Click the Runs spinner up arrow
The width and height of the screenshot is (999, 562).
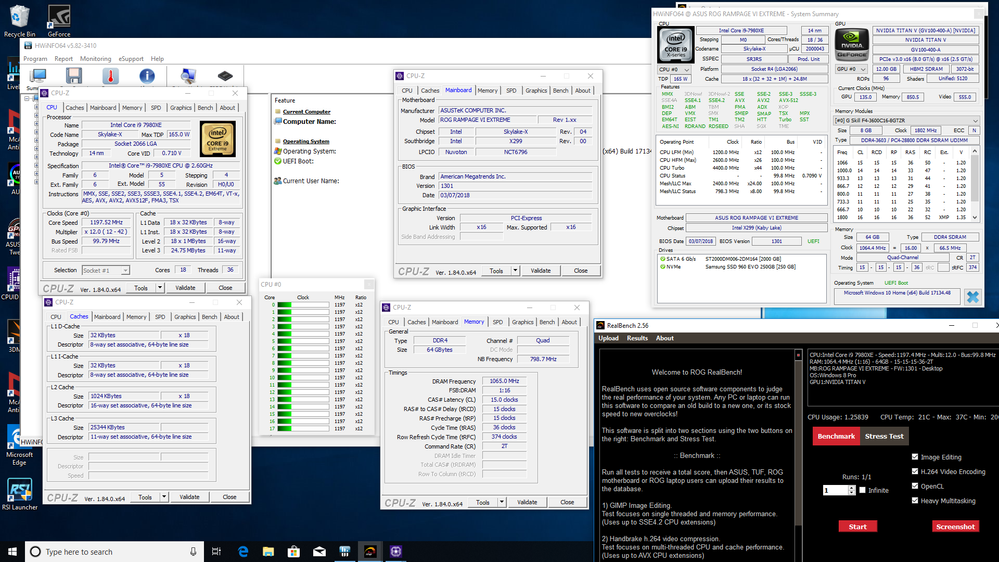click(851, 488)
